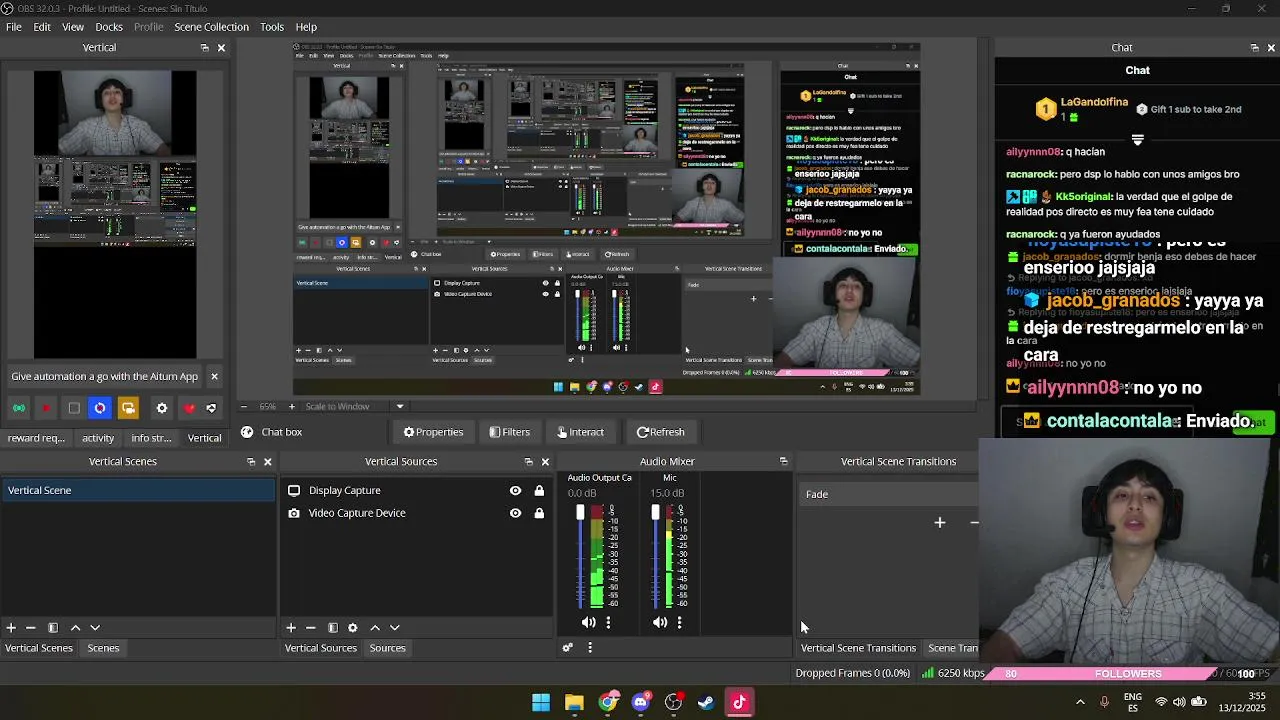The height and width of the screenshot is (720, 1280).
Task: Open the Edit menu
Action: point(42,27)
